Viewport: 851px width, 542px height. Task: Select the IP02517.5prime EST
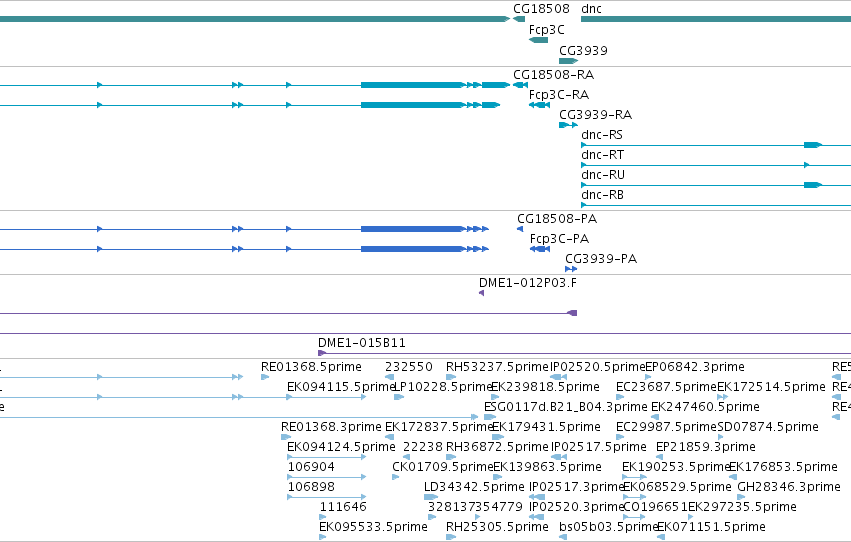tap(599, 447)
